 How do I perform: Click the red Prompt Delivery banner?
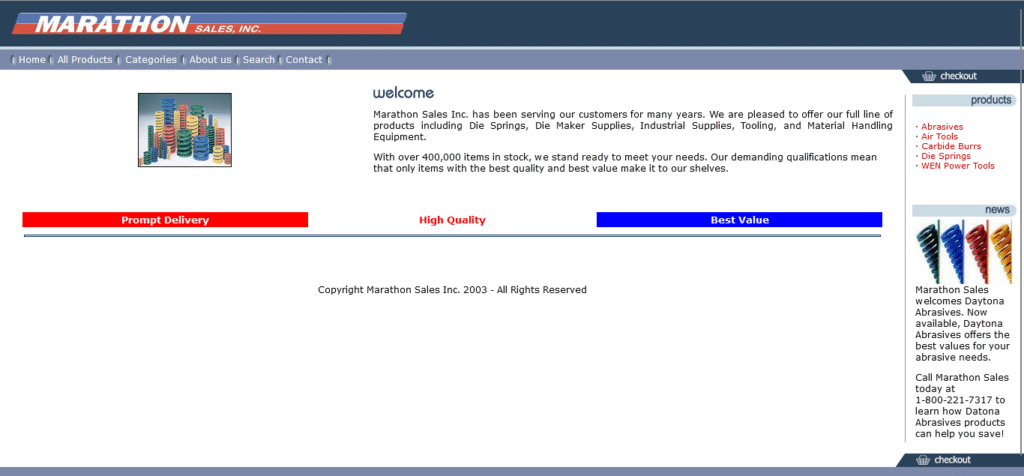coord(165,220)
